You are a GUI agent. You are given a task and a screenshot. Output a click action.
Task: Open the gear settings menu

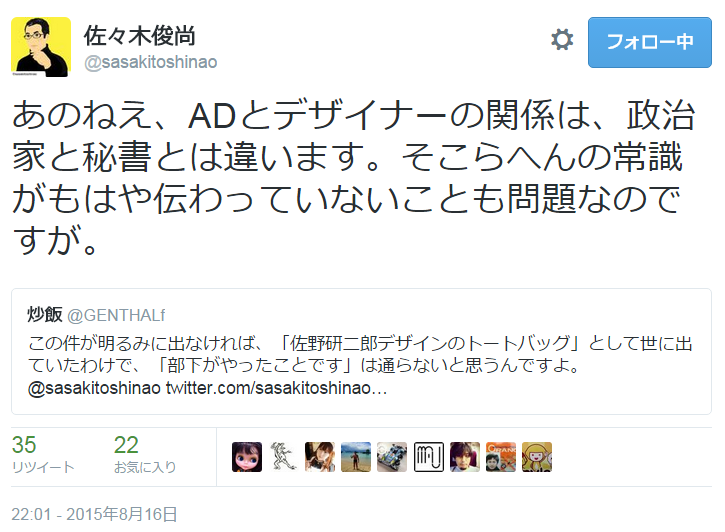pos(562,40)
